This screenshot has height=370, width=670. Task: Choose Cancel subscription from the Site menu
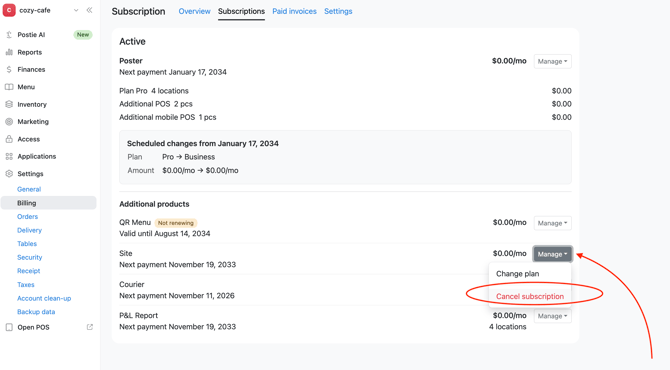coord(530,296)
